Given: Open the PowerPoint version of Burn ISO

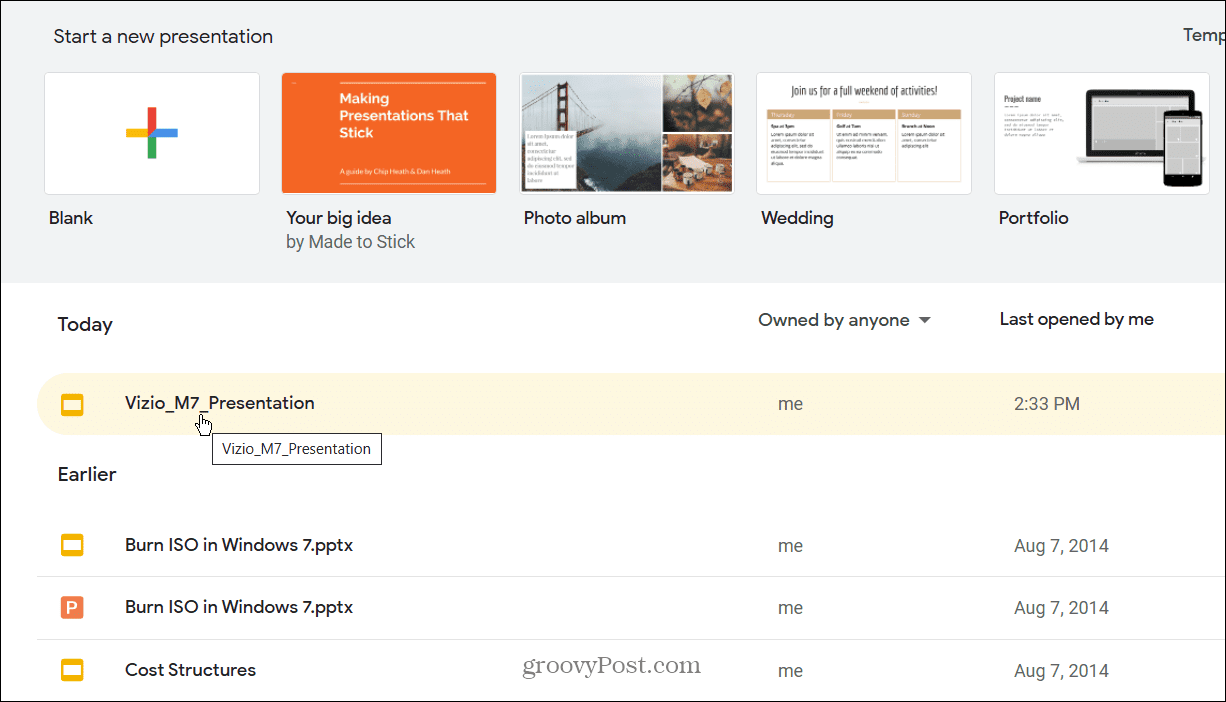Looking at the screenshot, I should (x=238, y=607).
